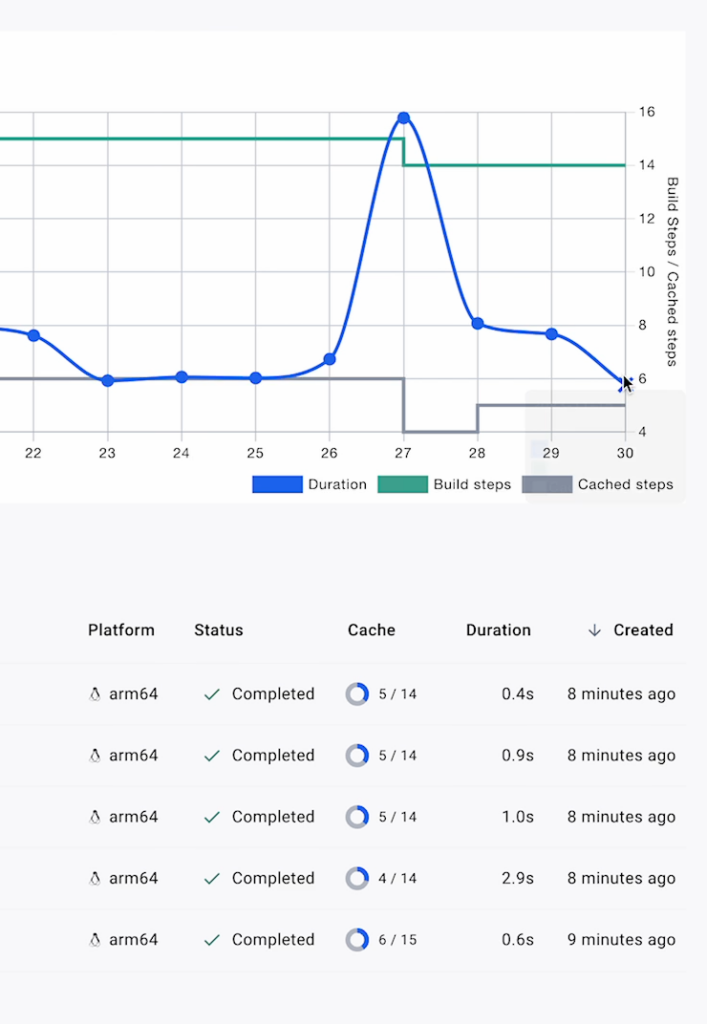Select the Cache column header
707x1024 pixels.
[371, 630]
